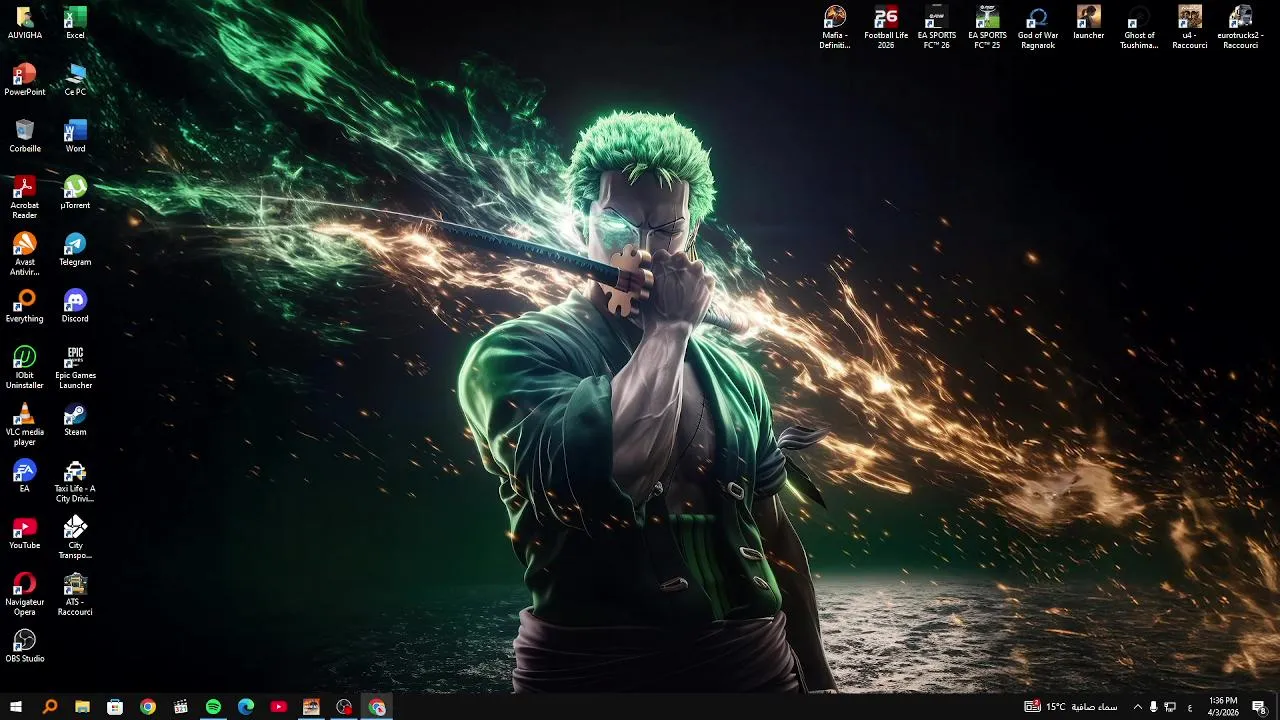Expand the hidden system tray icons
The height and width of the screenshot is (720, 1280).
tap(1137, 707)
